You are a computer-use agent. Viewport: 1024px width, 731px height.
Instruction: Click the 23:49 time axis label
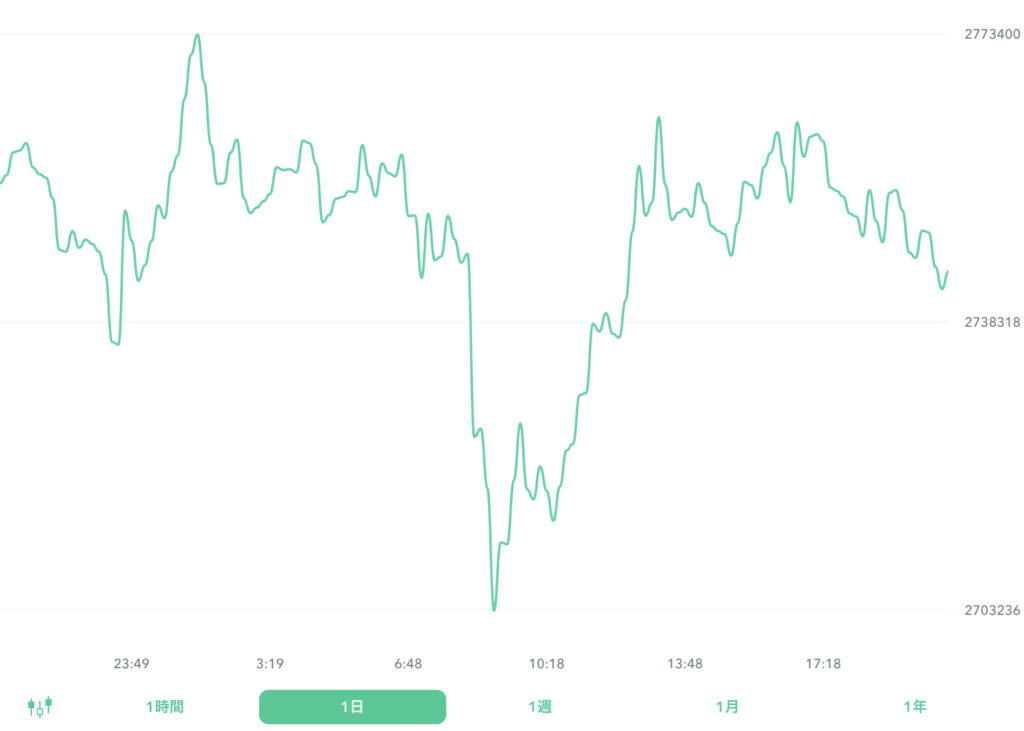coord(133,663)
